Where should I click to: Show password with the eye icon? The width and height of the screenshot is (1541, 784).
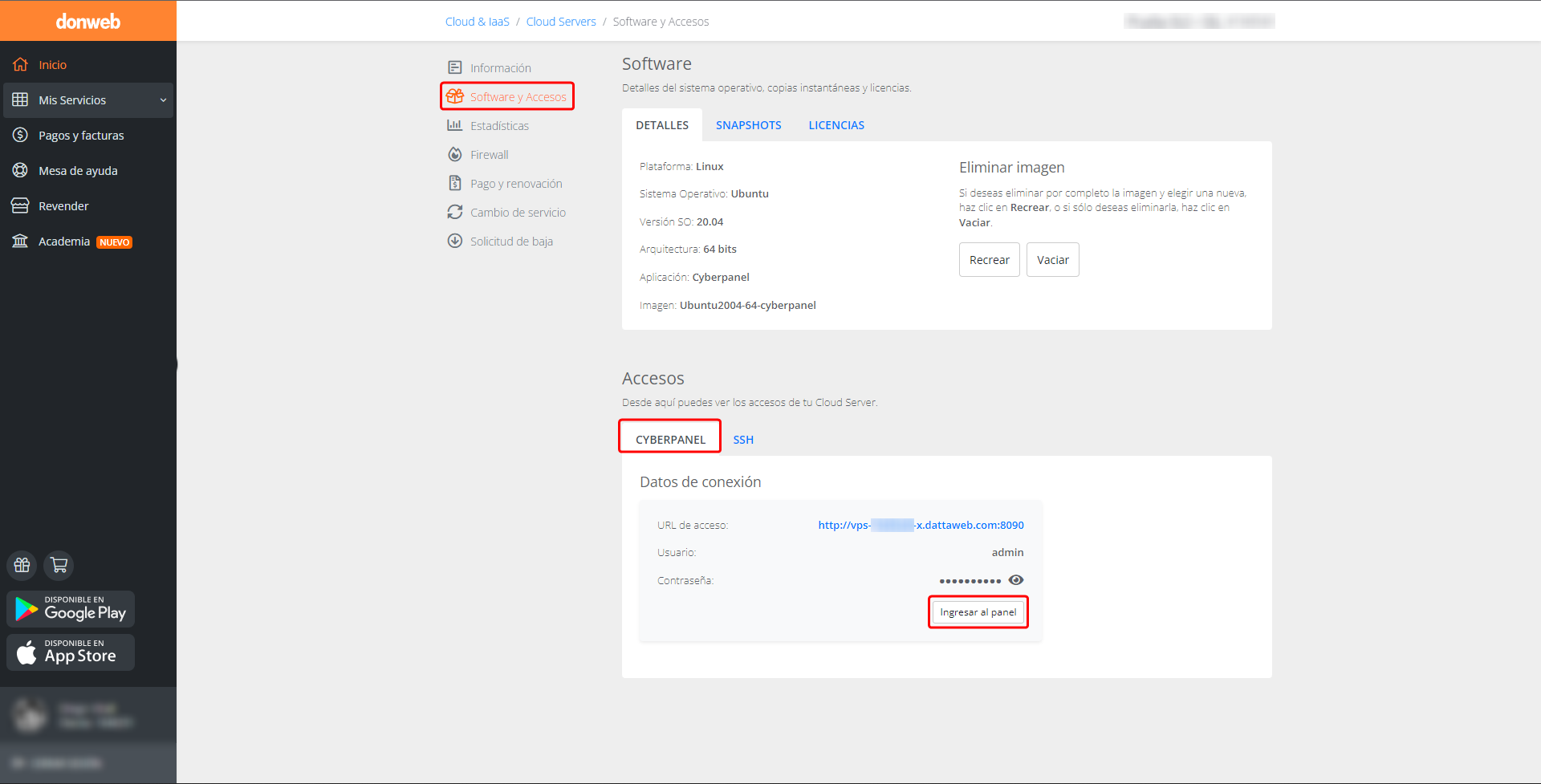(x=1016, y=580)
